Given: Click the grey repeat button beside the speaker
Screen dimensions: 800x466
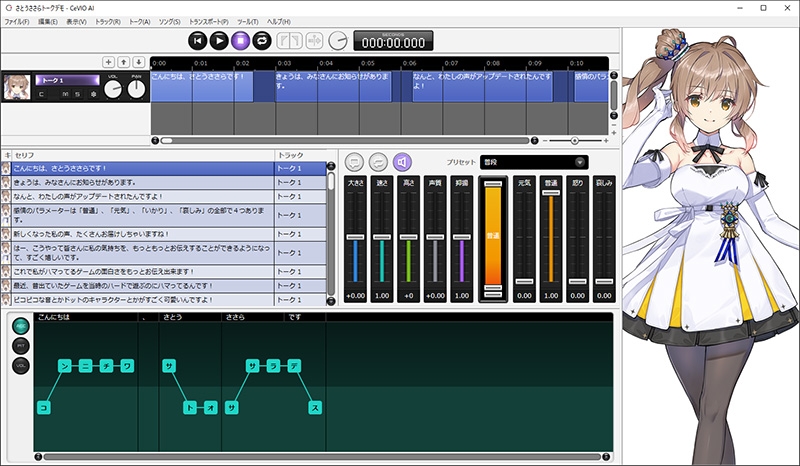Looking at the screenshot, I should [378, 162].
